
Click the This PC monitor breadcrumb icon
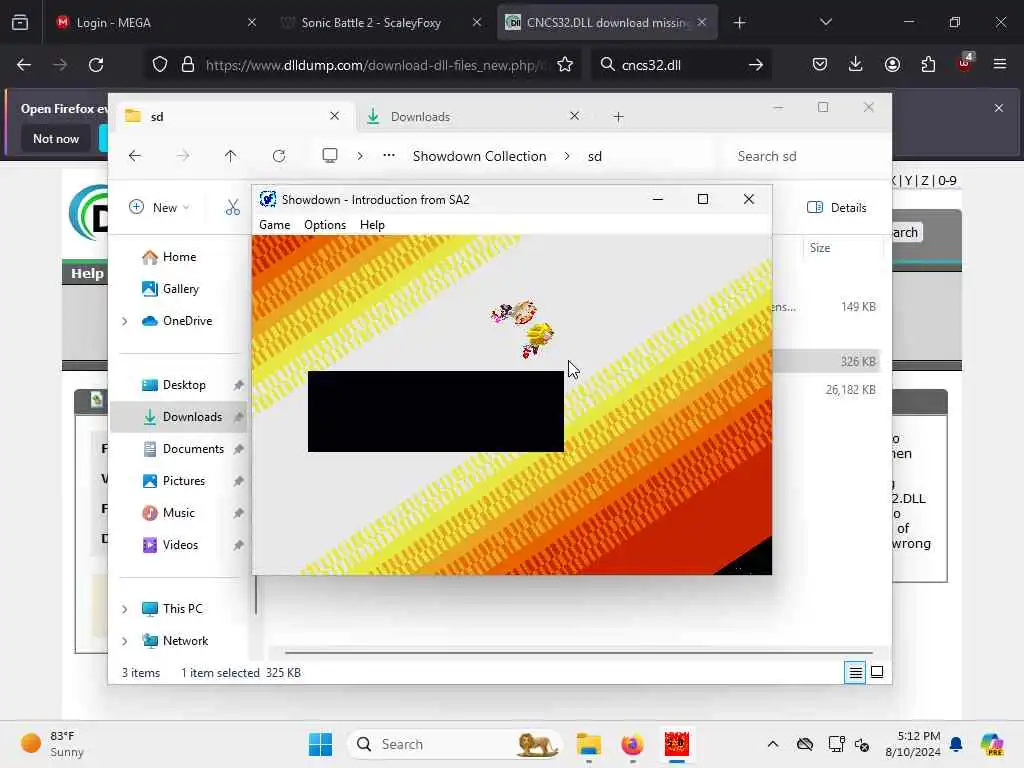[330, 156]
